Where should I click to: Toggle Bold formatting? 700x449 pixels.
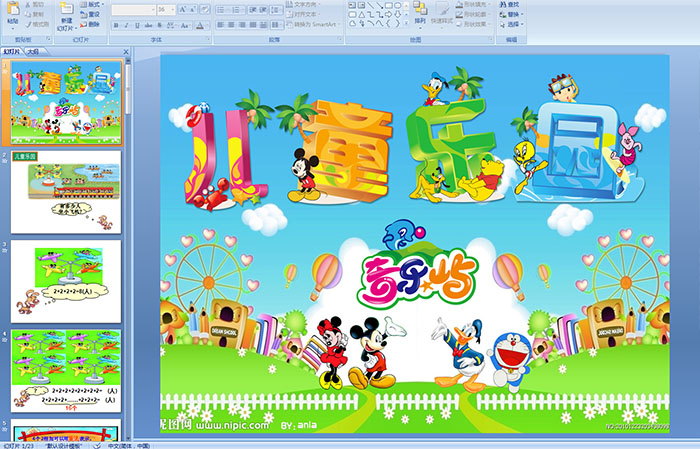point(116,25)
